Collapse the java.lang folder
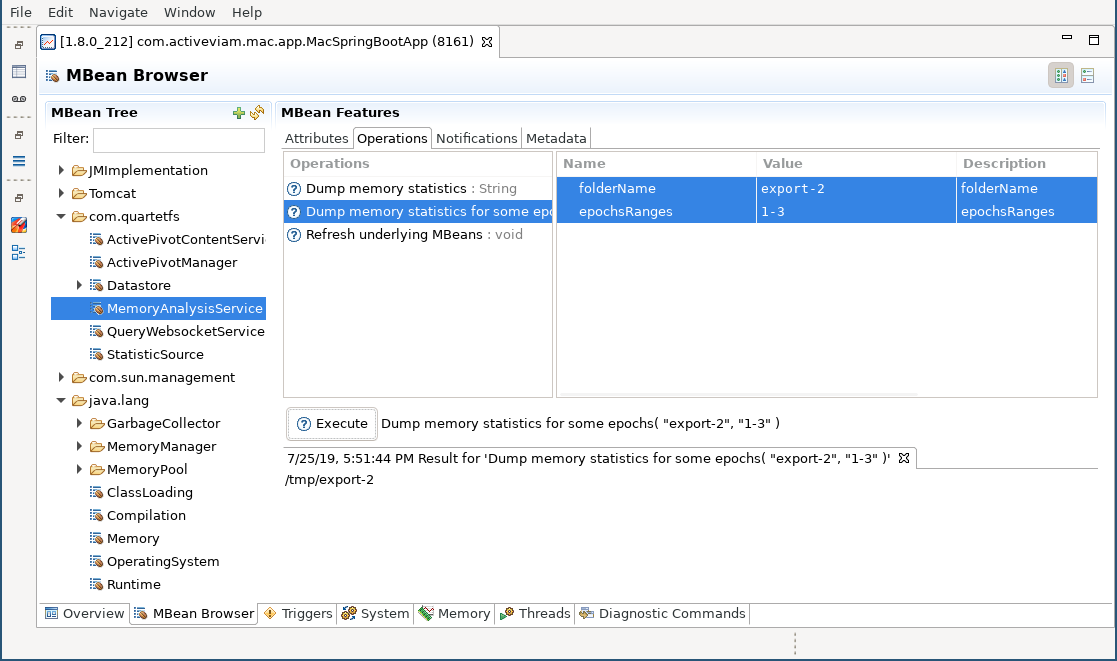 click(x=61, y=400)
